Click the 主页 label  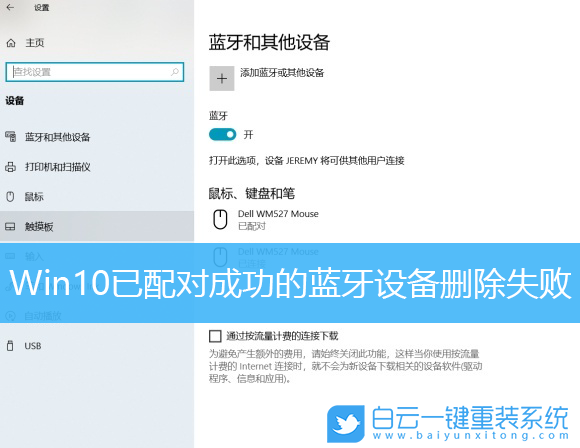(x=35, y=43)
